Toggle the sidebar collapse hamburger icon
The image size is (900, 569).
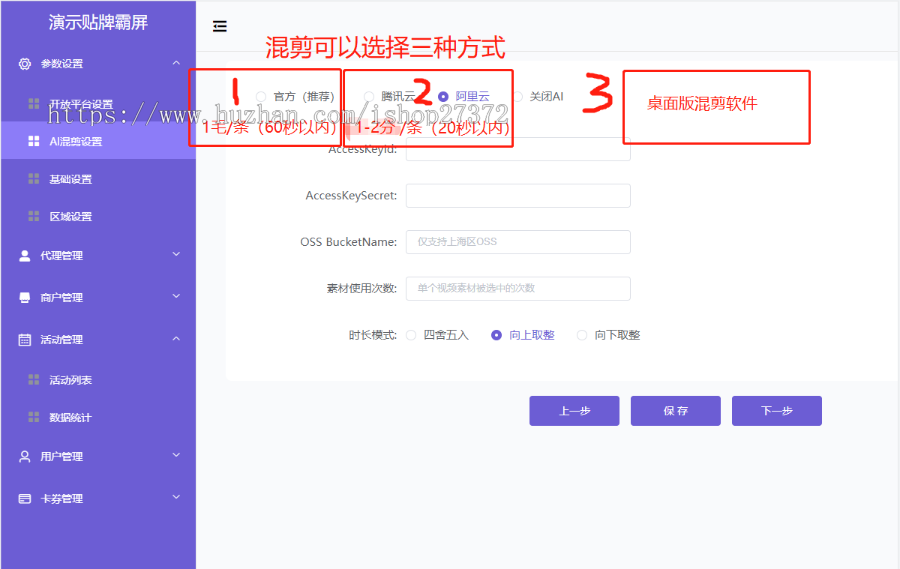(x=220, y=26)
